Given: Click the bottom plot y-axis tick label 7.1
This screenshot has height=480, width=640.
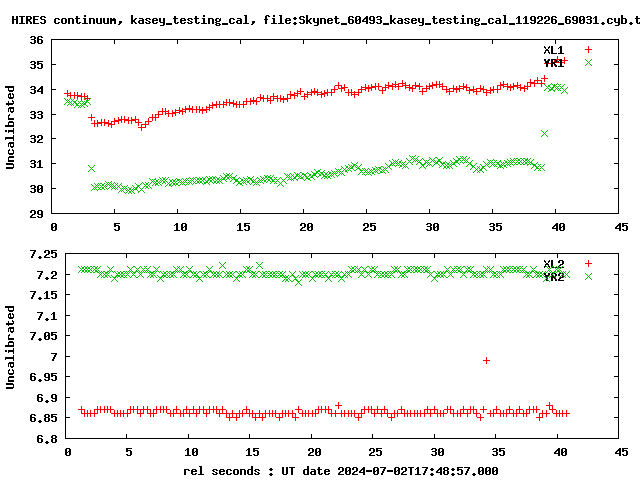Looking at the screenshot, I should 47,316.
